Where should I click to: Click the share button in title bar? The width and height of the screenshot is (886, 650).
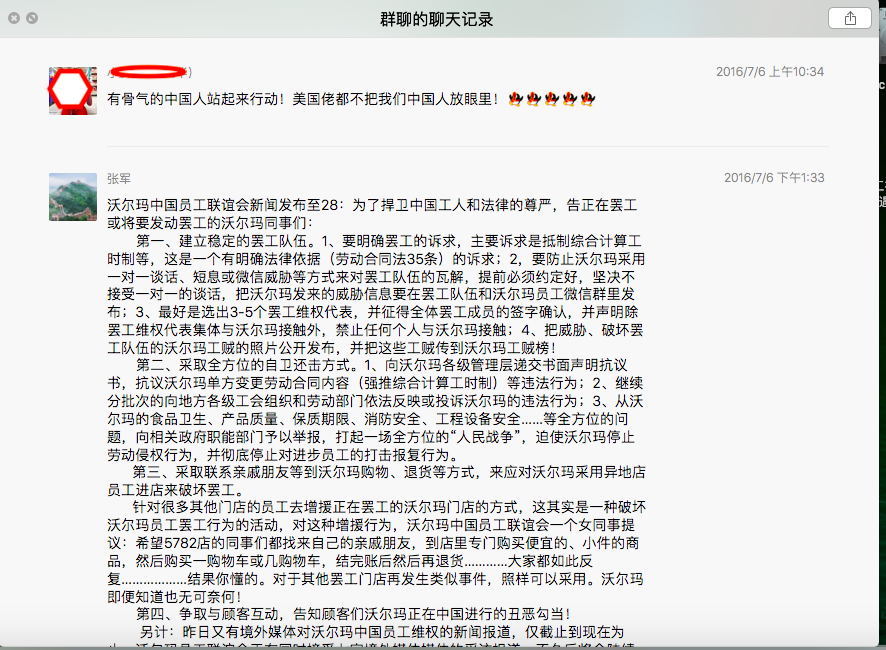(x=849, y=18)
